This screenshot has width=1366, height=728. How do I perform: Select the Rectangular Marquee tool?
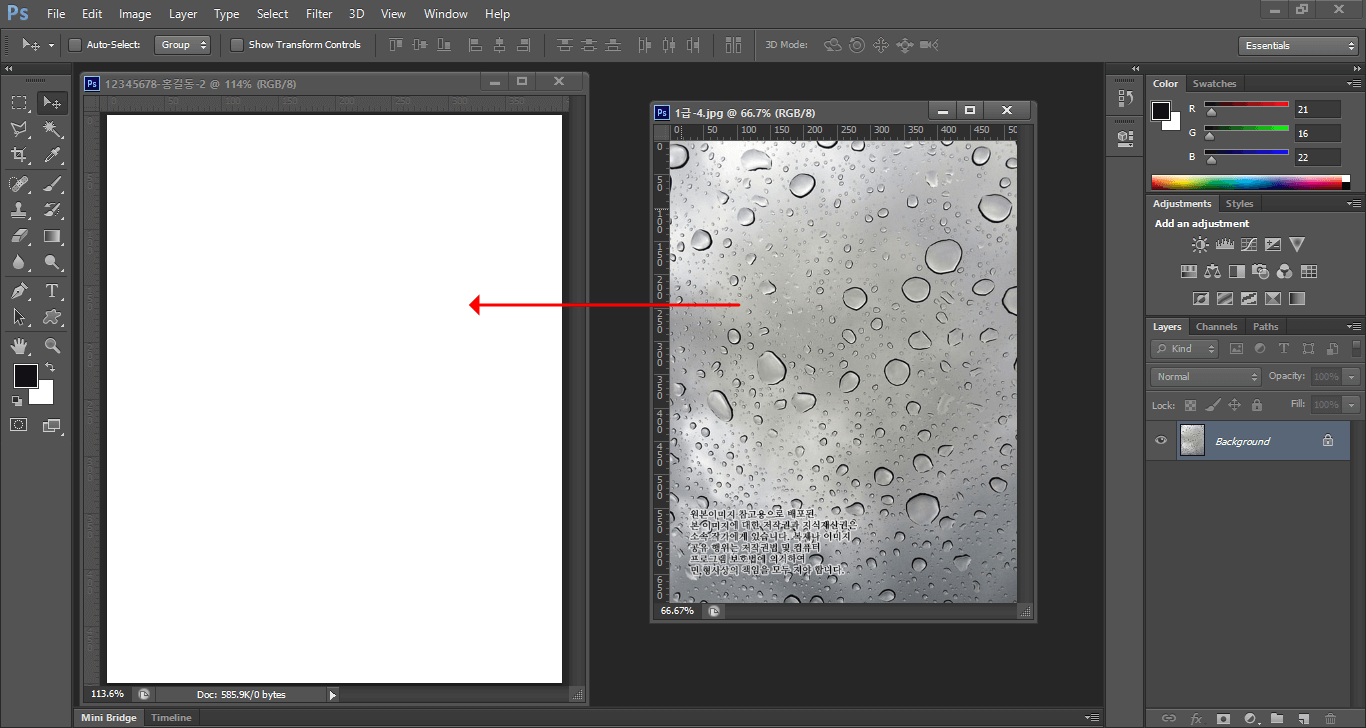click(x=19, y=103)
